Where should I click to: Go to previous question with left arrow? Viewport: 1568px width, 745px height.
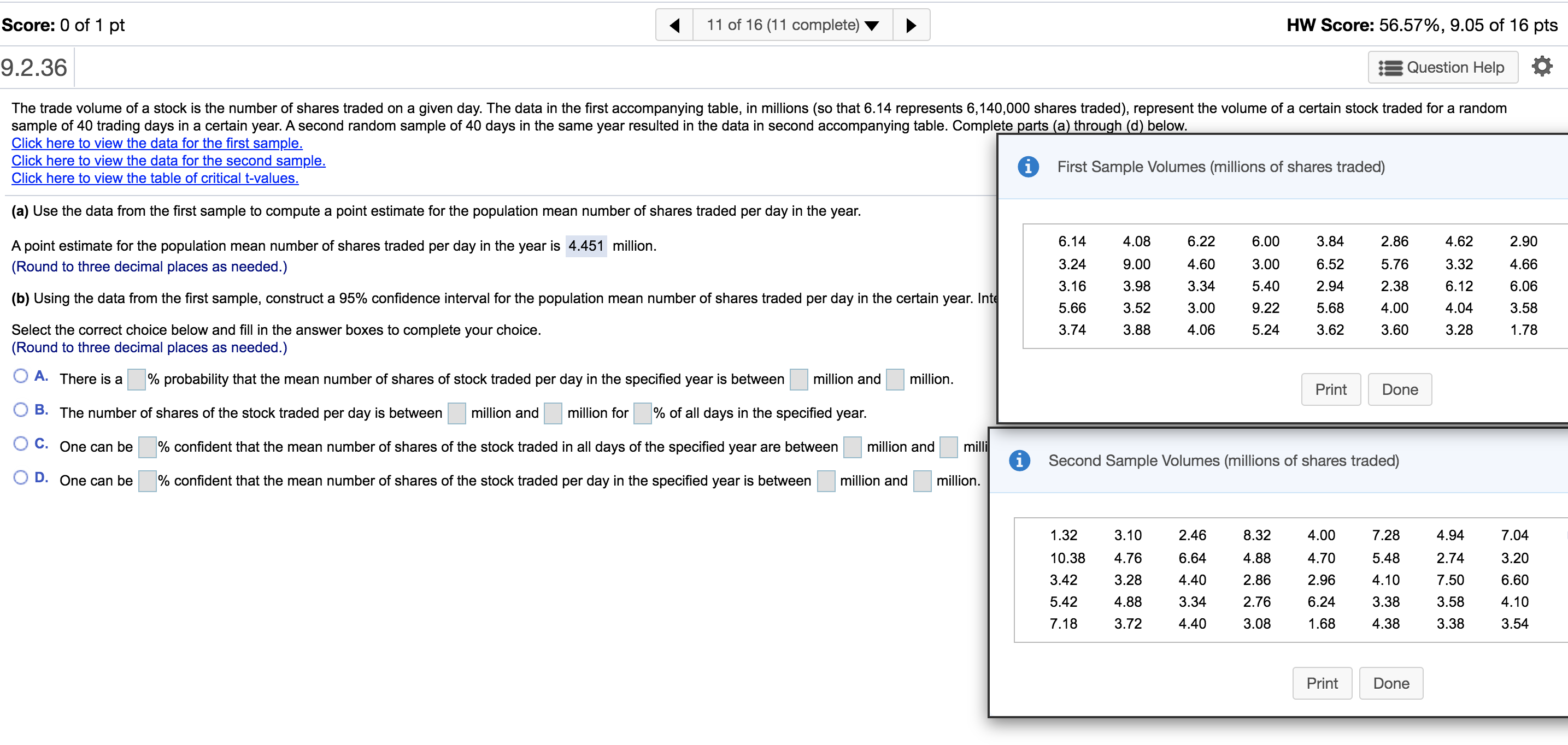(x=674, y=25)
